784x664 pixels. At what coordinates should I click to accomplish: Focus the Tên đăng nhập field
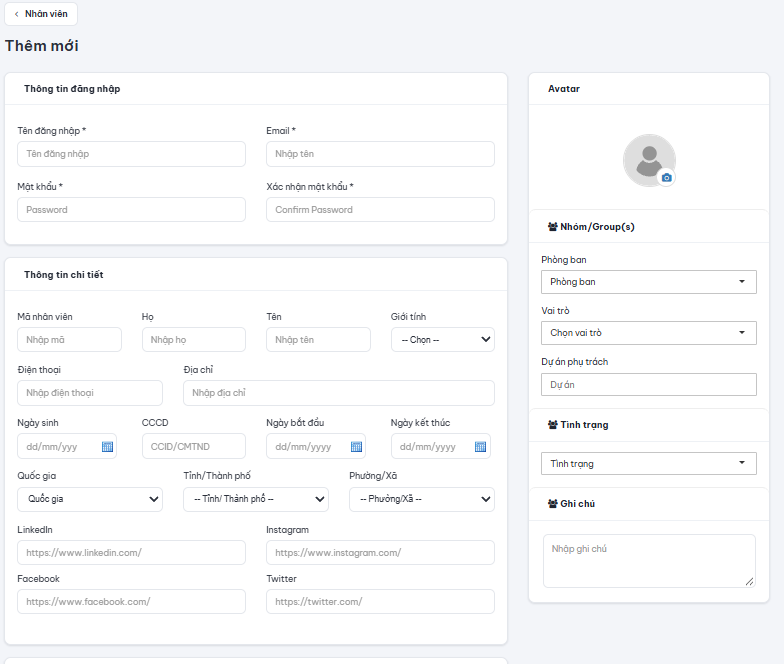point(132,154)
